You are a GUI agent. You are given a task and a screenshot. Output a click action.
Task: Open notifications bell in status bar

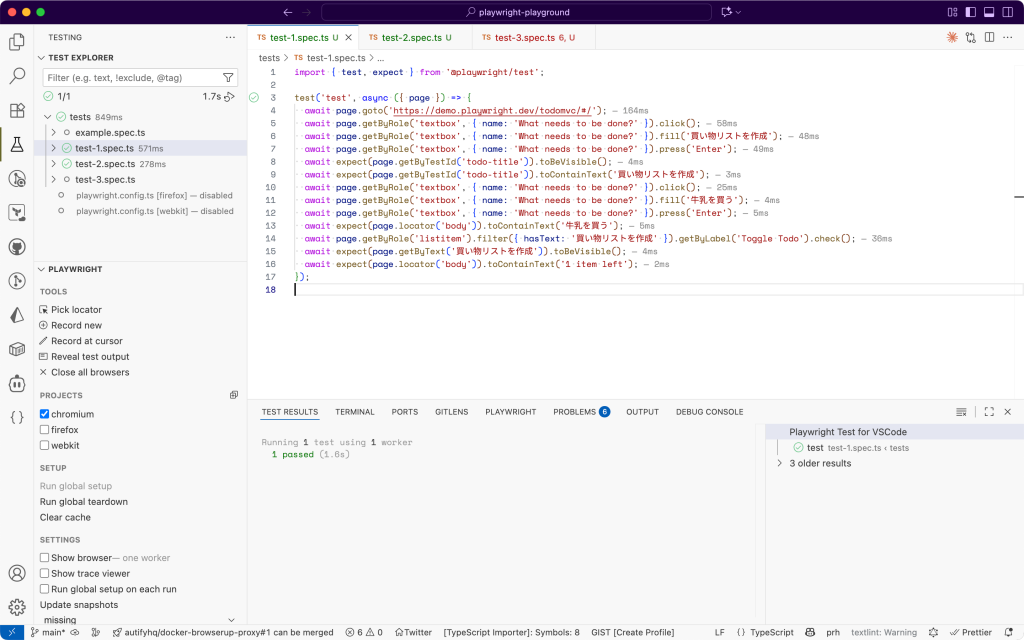[x=1008, y=632]
